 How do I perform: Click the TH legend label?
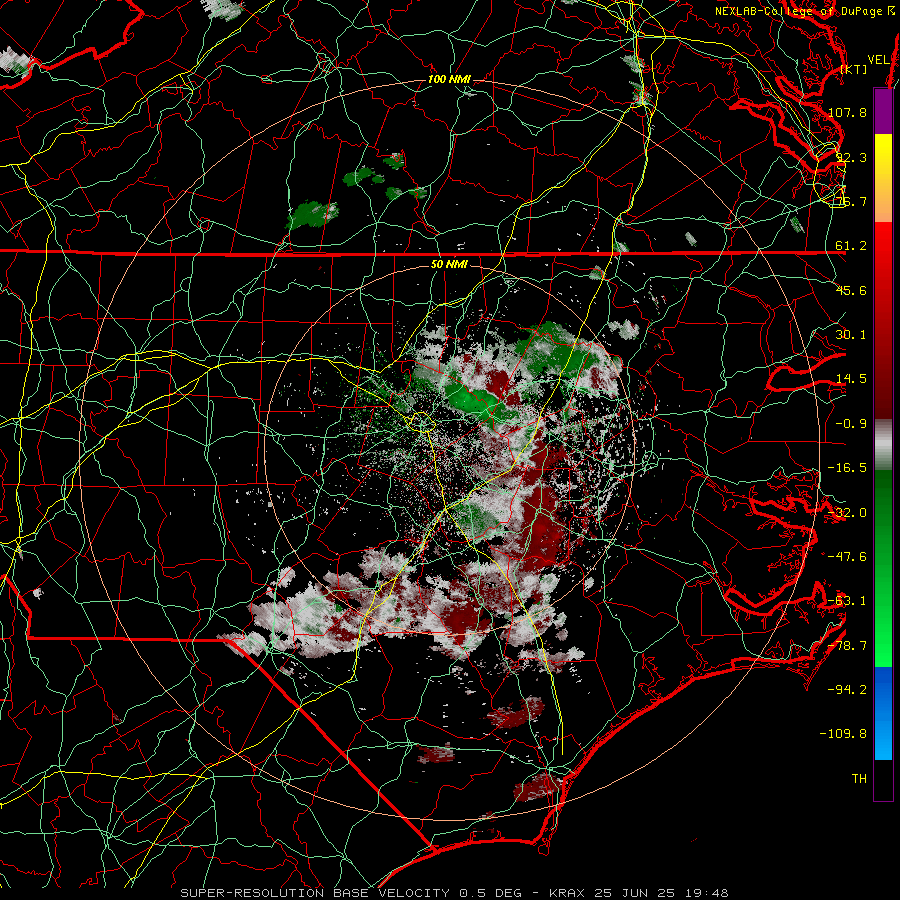(859, 779)
